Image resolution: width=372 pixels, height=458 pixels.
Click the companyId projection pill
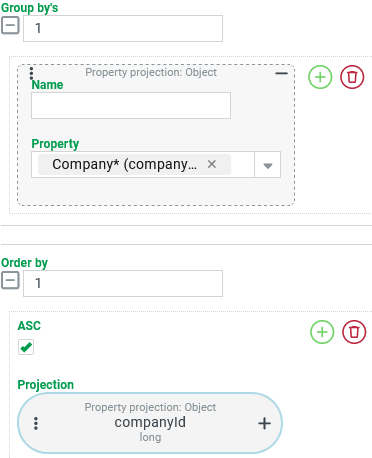[x=150, y=423]
